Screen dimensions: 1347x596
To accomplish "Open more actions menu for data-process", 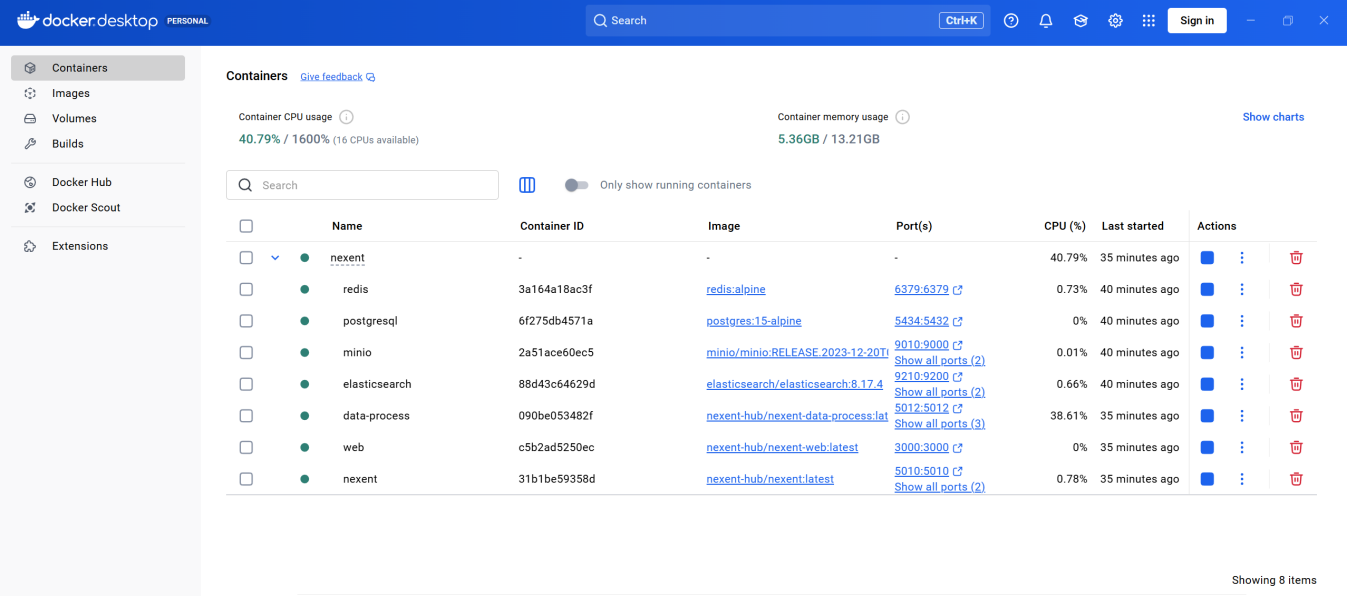I will [1242, 416].
